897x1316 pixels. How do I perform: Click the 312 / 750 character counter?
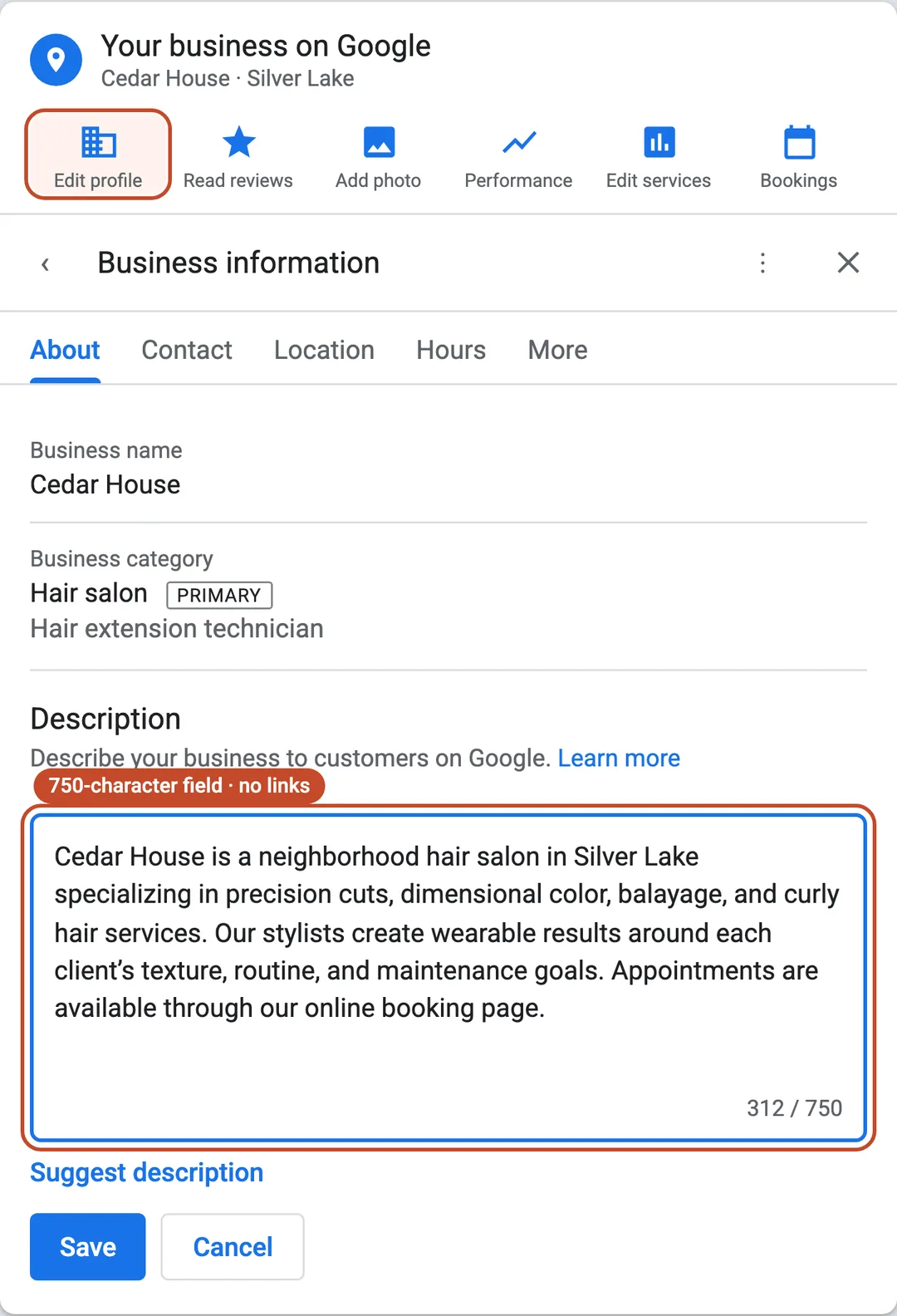(x=794, y=1108)
